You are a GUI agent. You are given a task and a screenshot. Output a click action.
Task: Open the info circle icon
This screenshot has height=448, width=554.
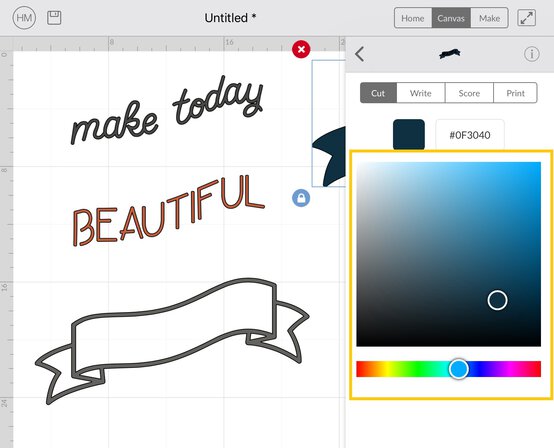[x=531, y=54]
